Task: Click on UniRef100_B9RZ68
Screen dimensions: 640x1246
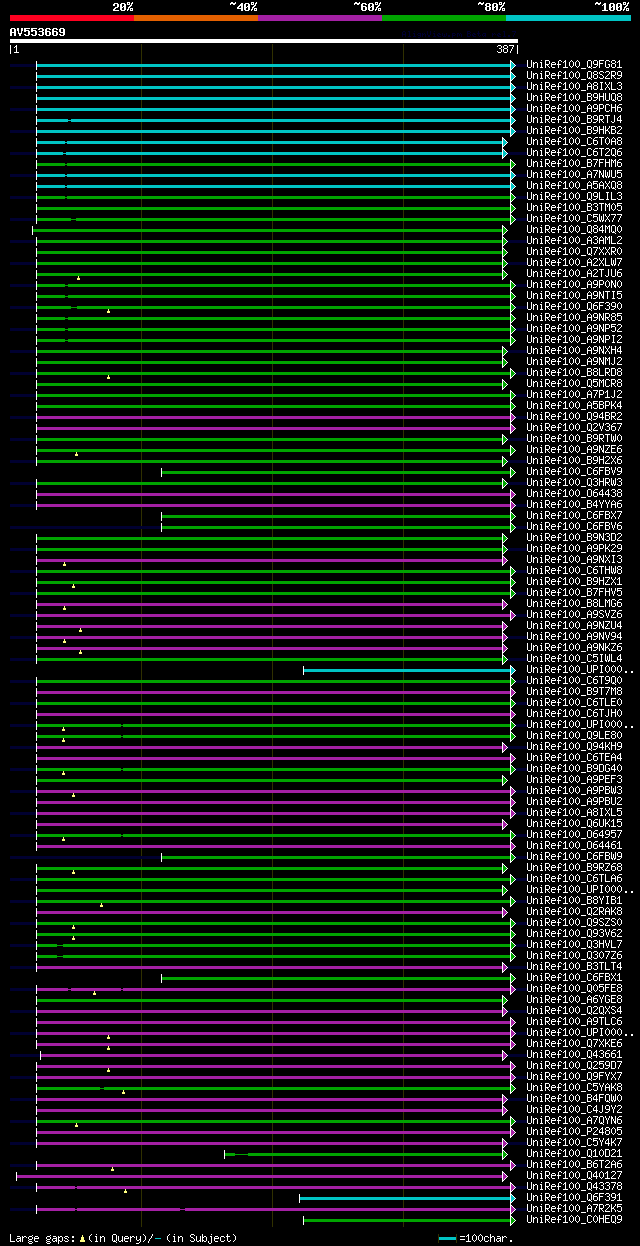Action: coord(575,868)
